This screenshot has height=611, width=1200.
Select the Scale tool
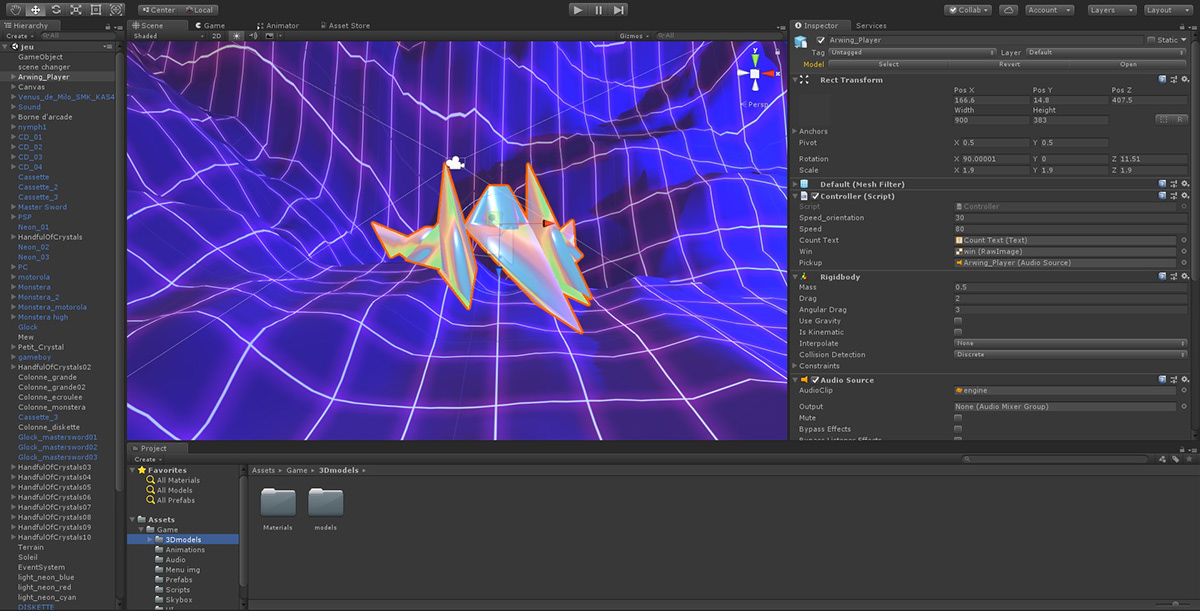pyautogui.click(x=76, y=9)
